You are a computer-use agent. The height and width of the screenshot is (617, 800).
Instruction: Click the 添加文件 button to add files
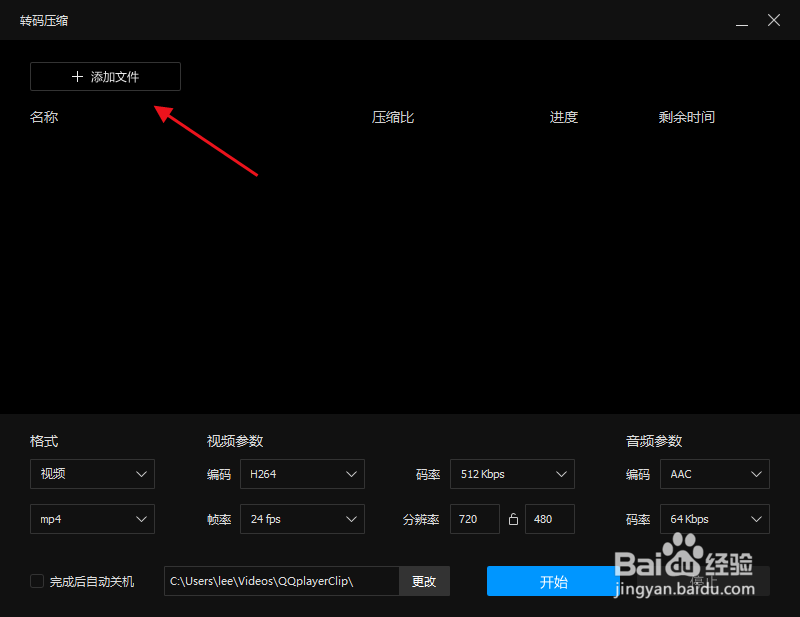point(105,76)
